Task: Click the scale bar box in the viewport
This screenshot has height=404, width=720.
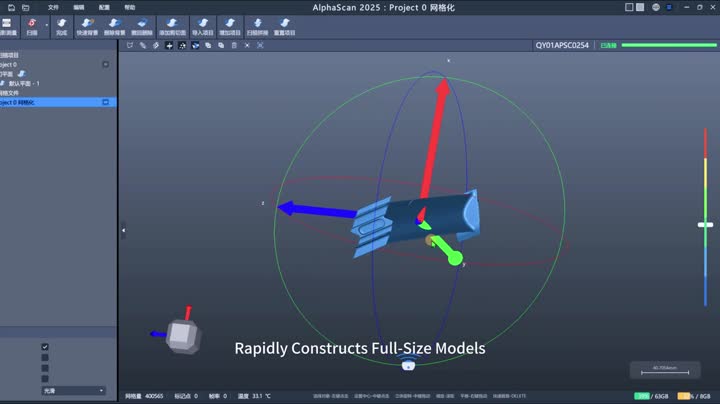Action: (665, 370)
